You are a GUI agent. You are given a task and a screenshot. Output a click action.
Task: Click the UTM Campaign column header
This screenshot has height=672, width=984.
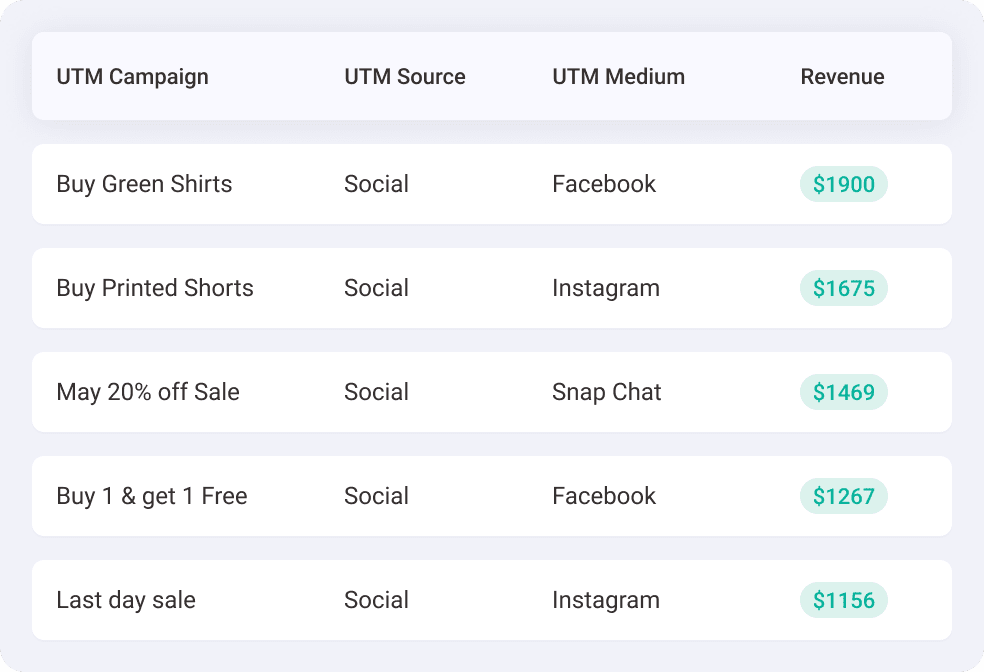[x=132, y=77]
